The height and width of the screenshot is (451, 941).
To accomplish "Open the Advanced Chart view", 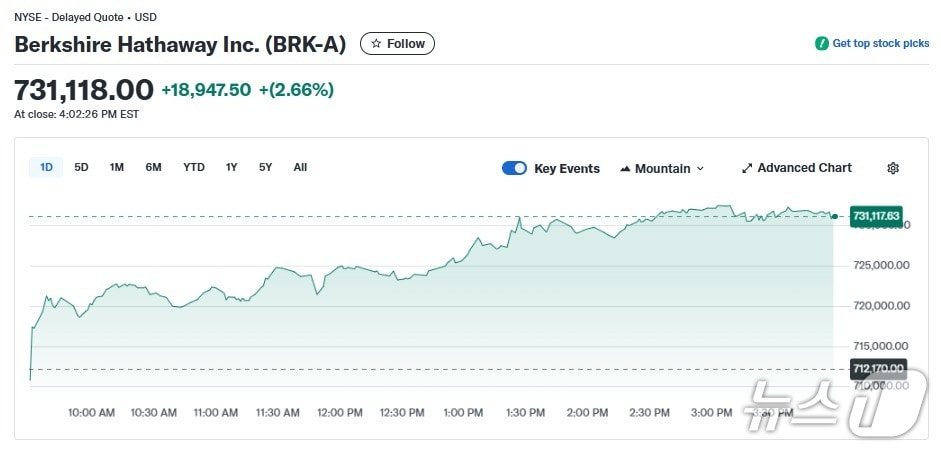I will point(804,168).
